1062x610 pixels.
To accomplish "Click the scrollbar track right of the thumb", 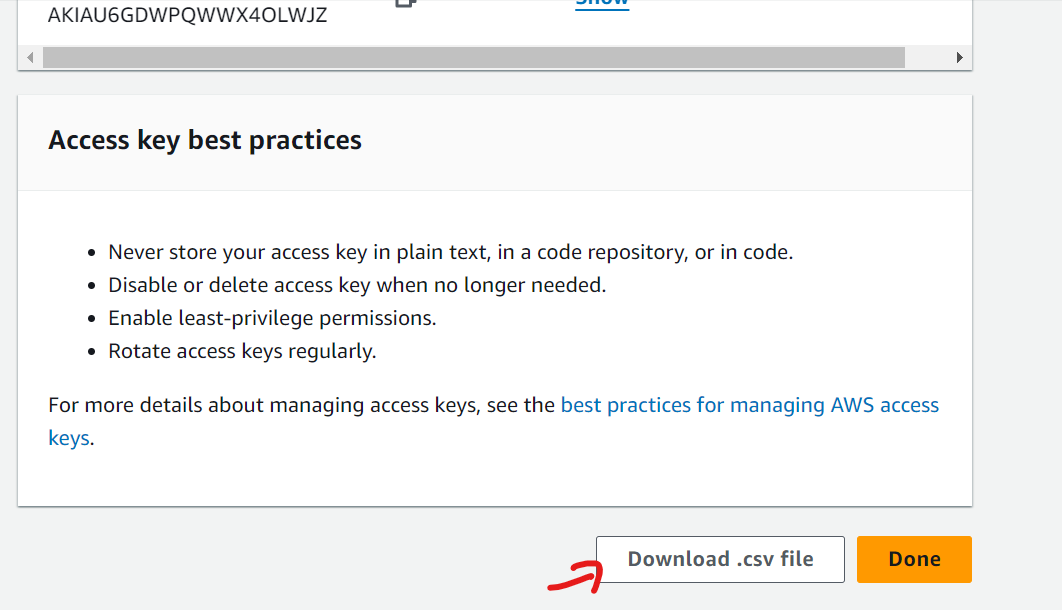I will tap(928, 58).
